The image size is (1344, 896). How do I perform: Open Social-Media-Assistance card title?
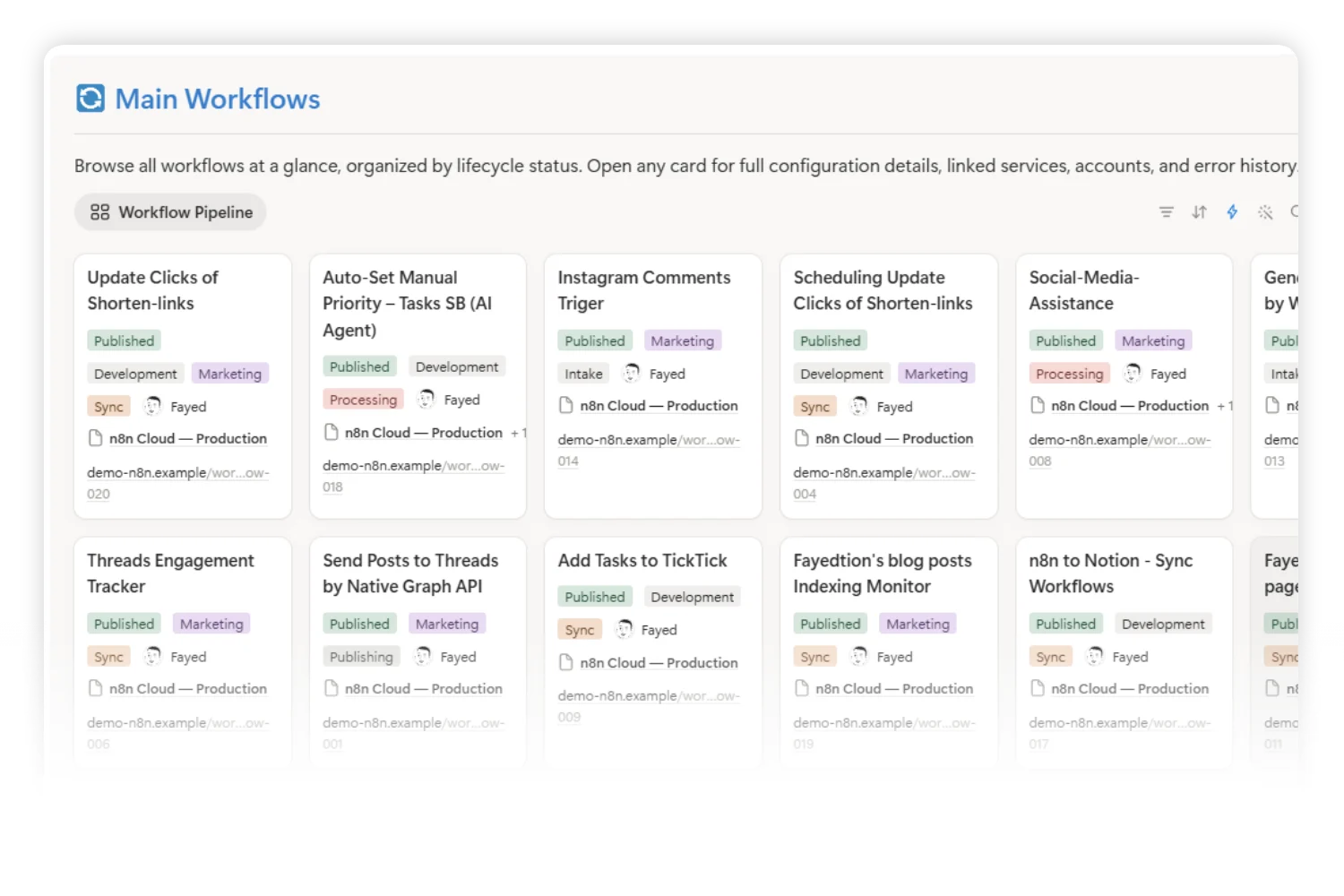pos(1084,290)
